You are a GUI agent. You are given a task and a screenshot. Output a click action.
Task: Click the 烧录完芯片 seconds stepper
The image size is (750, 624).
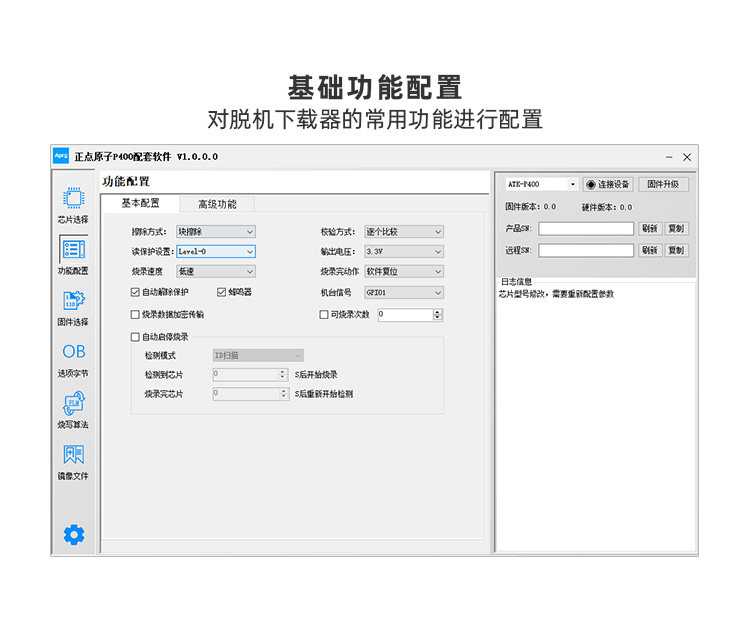[284, 394]
